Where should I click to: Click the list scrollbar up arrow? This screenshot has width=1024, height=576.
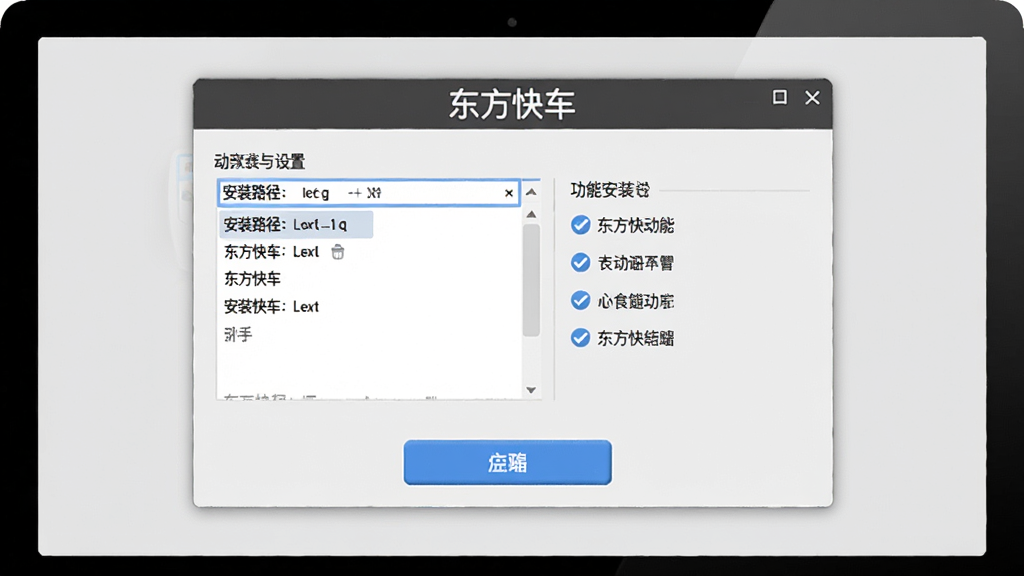tap(532, 214)
